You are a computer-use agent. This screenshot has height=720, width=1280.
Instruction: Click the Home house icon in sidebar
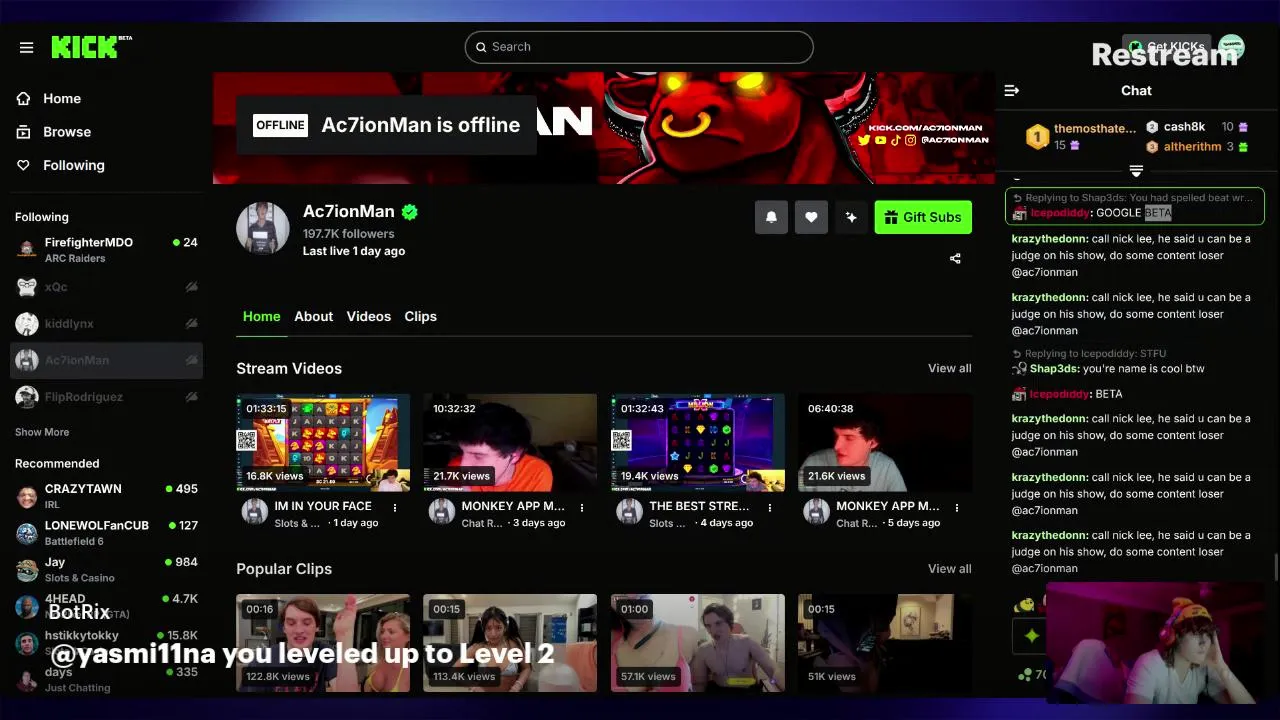pos(24,98)
